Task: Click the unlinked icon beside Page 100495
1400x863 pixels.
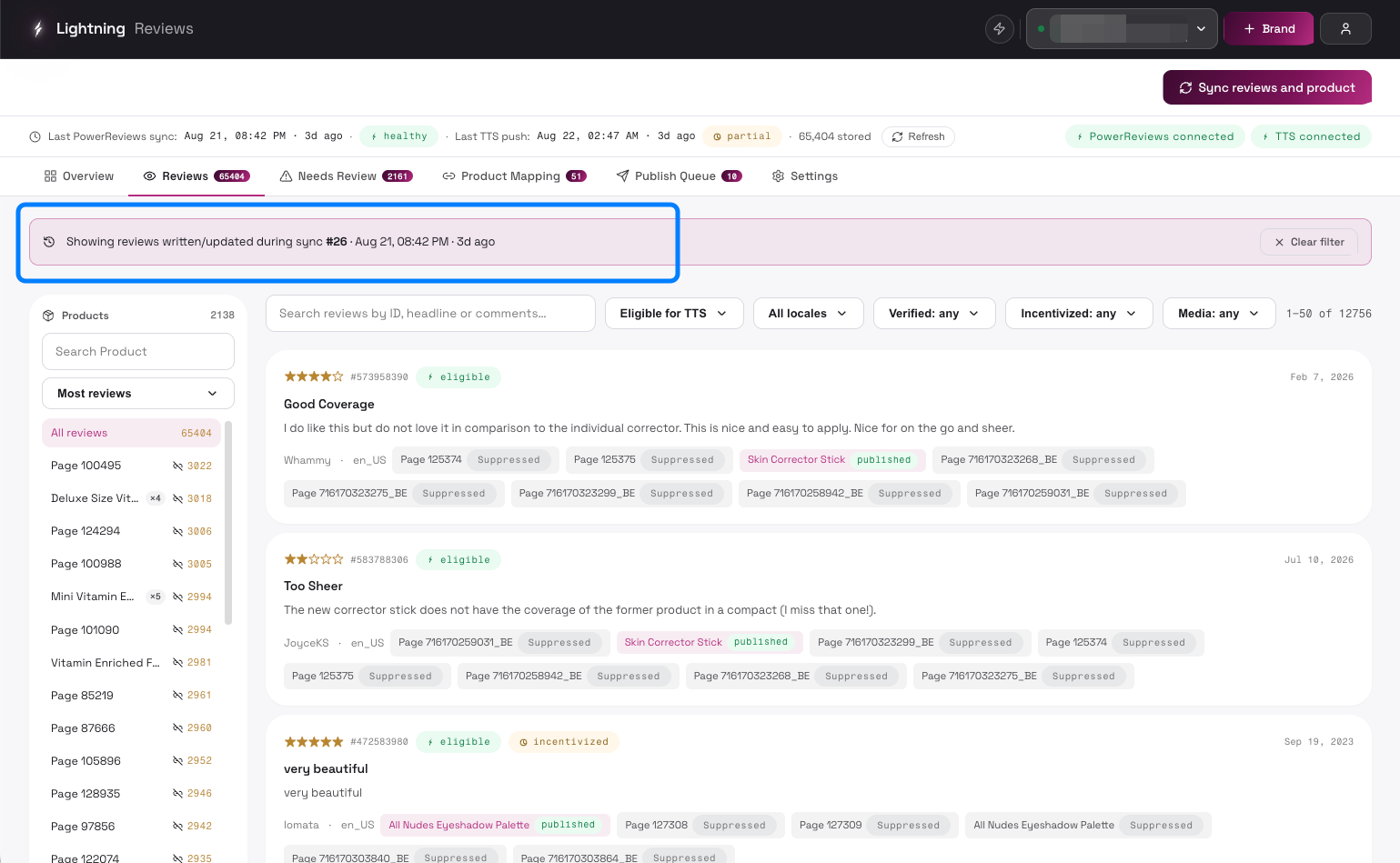Action: [178, 466]
